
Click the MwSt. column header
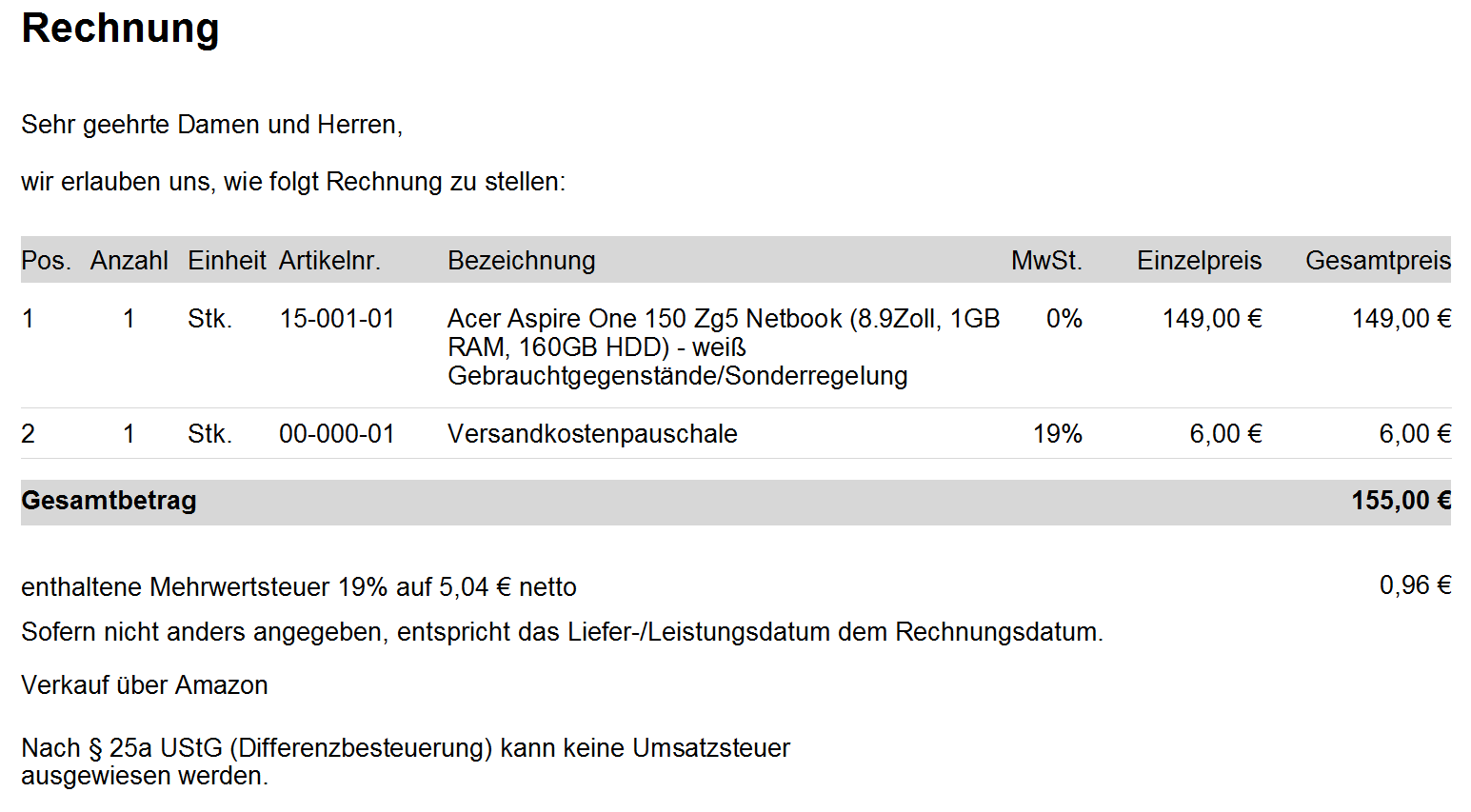pyautogui.click(x=1046, y=261)
